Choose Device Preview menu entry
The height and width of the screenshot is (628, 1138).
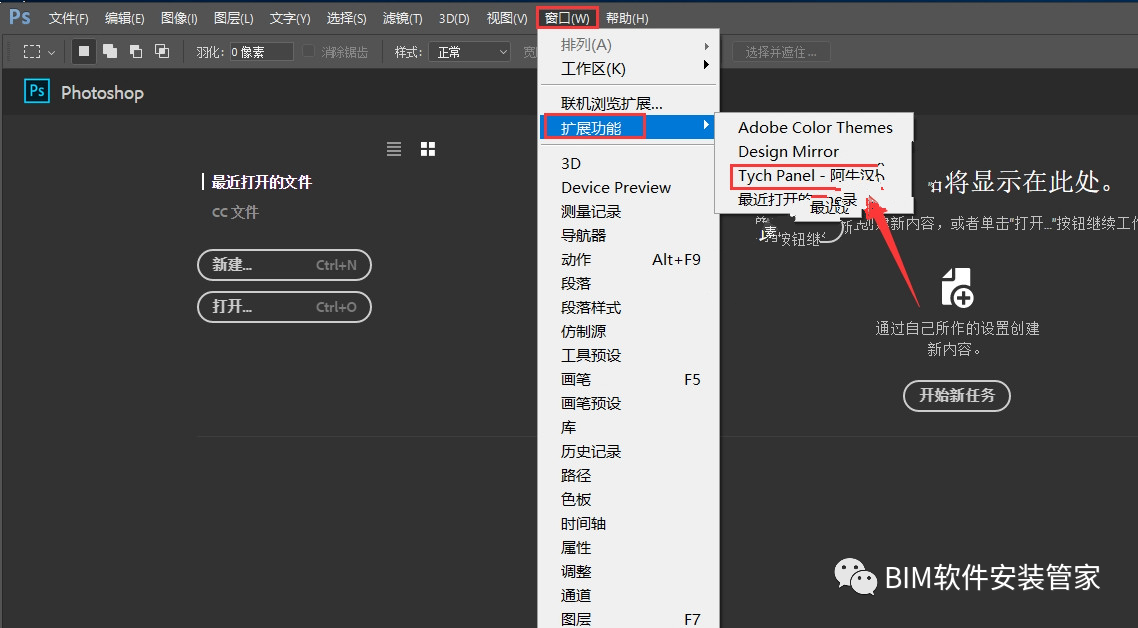point(629,187)
